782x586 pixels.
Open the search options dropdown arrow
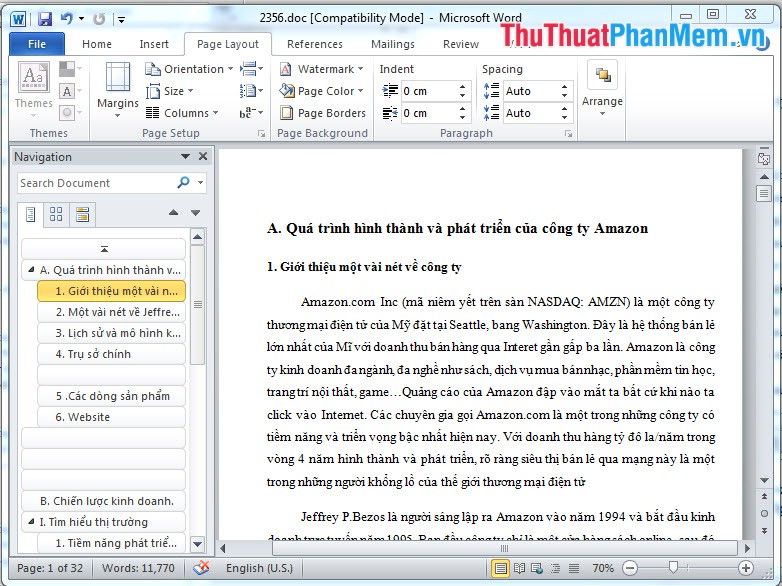[200, 183]
